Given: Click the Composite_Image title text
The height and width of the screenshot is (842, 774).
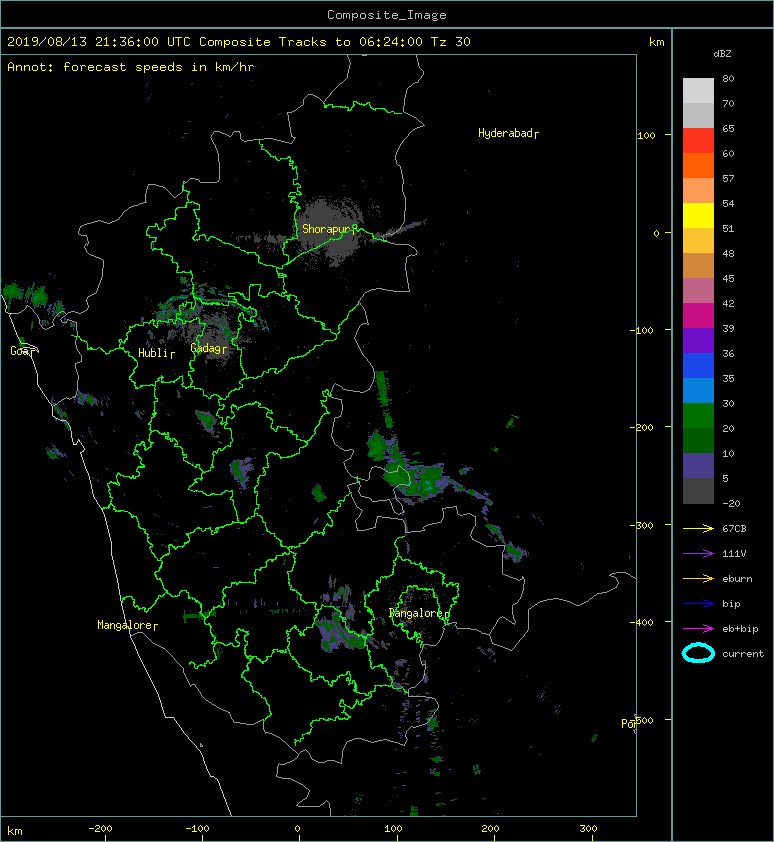Looking at the screenshot, I should pyautogui.click(x=387, y=15).
